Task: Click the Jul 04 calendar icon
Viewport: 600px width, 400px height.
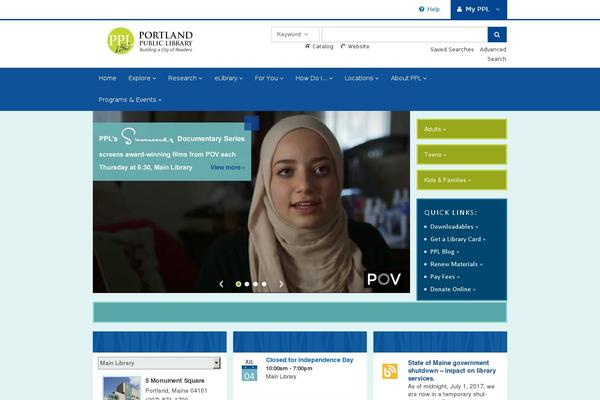Action: pyautogui.click(x=249, y=370)
